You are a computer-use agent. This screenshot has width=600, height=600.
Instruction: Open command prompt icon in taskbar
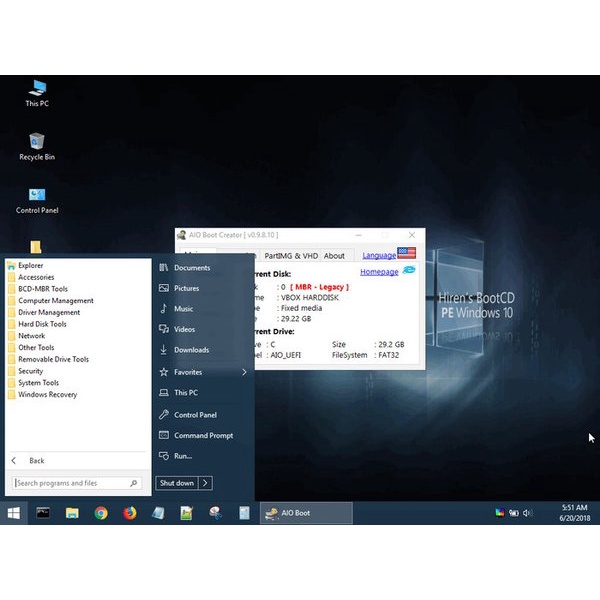pyautogui.click(x=43, y=513)
